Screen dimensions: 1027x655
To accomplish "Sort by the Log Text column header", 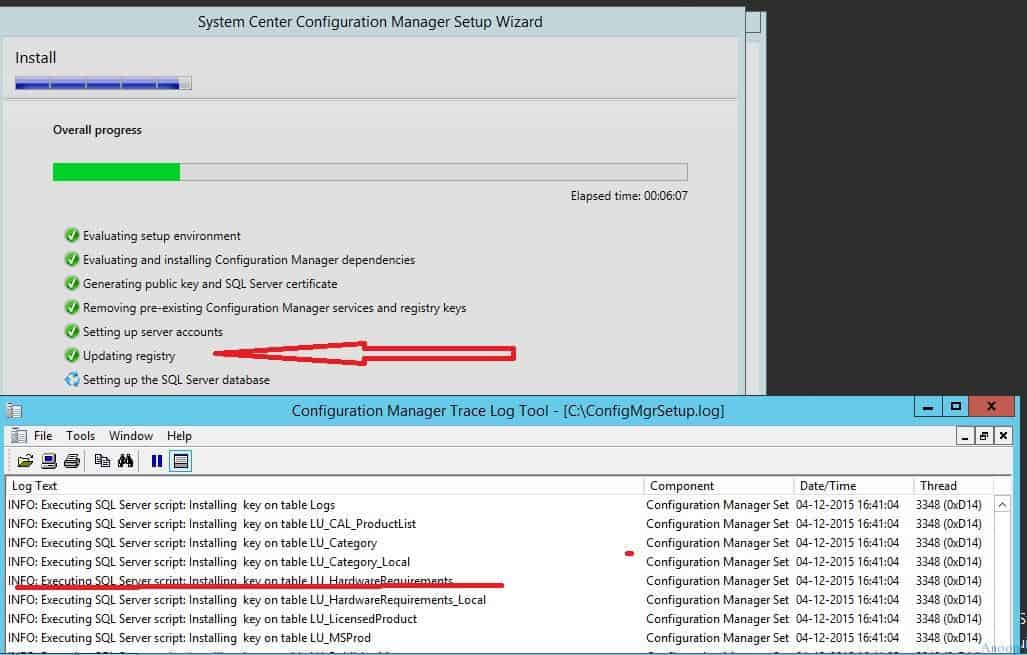I will click(325, 485).
